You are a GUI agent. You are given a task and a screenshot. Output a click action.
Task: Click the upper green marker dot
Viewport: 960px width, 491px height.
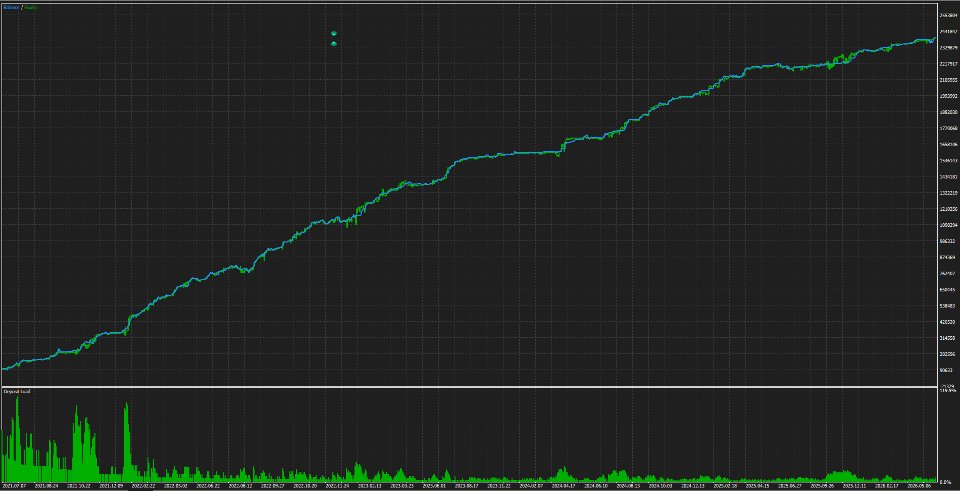334,33
